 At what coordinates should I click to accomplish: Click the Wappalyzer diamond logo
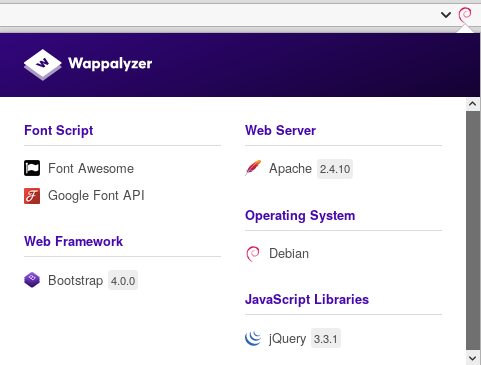click(43, 64)
